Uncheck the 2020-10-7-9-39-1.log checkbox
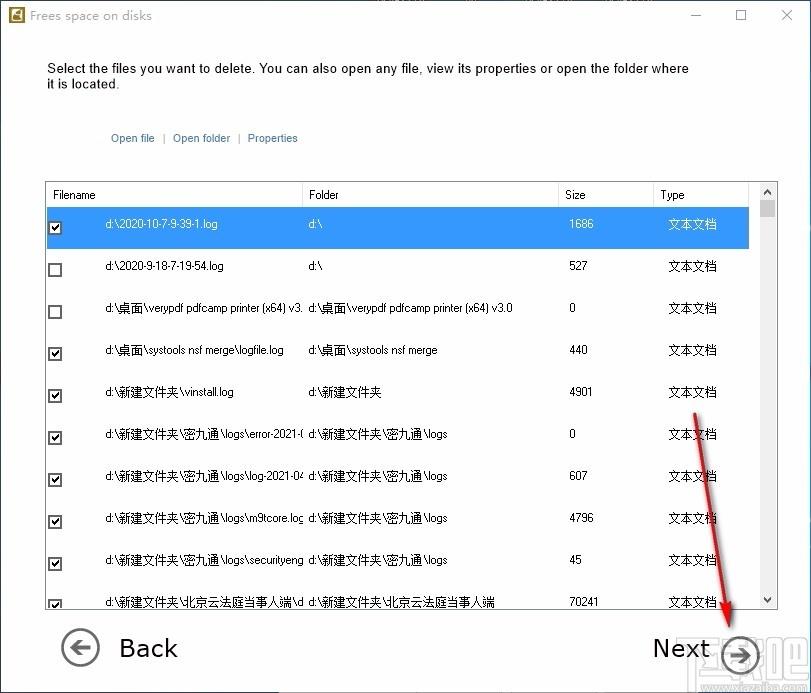This screenshot has width=811, height=693. point(55,228)
